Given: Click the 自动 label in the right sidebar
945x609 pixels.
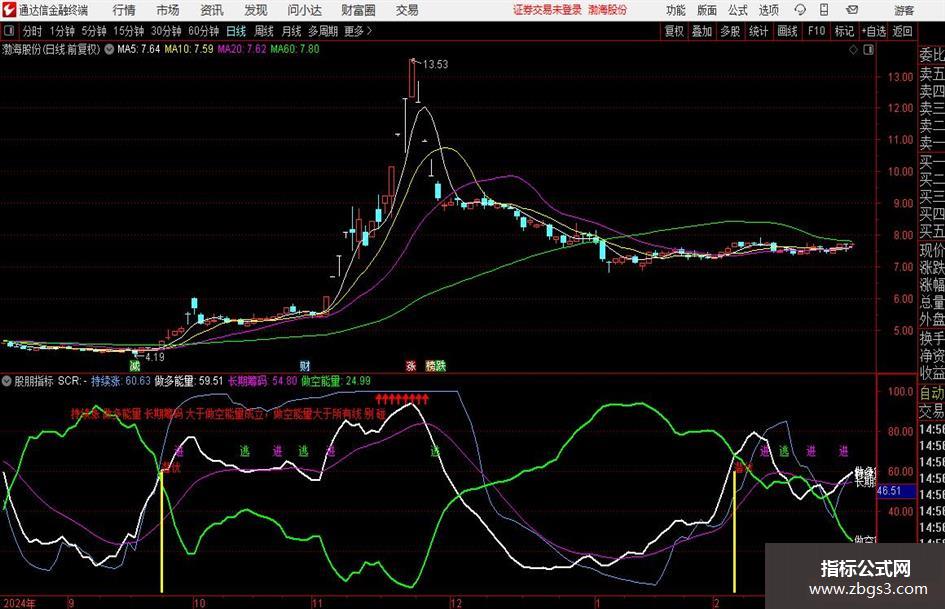Looking at the screenshot, I should pyautogui.click(x=932, y=393).
